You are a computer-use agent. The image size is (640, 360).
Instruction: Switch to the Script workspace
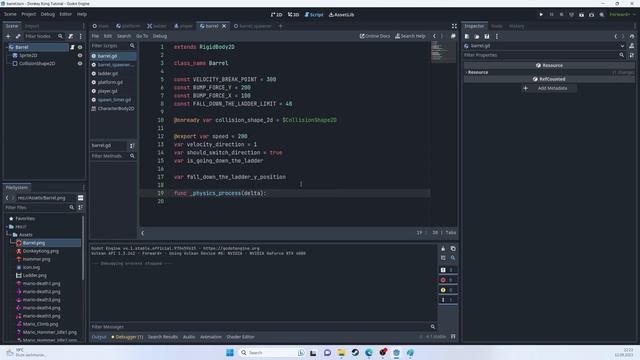click(x=313, y=15)
